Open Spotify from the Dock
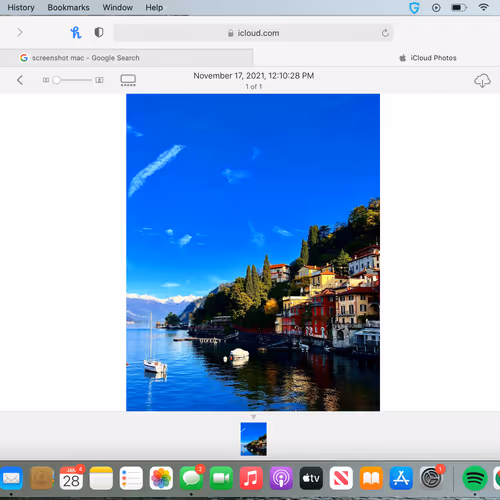The image size is (500, 500). pyautogui.click(x=475, y=478)
